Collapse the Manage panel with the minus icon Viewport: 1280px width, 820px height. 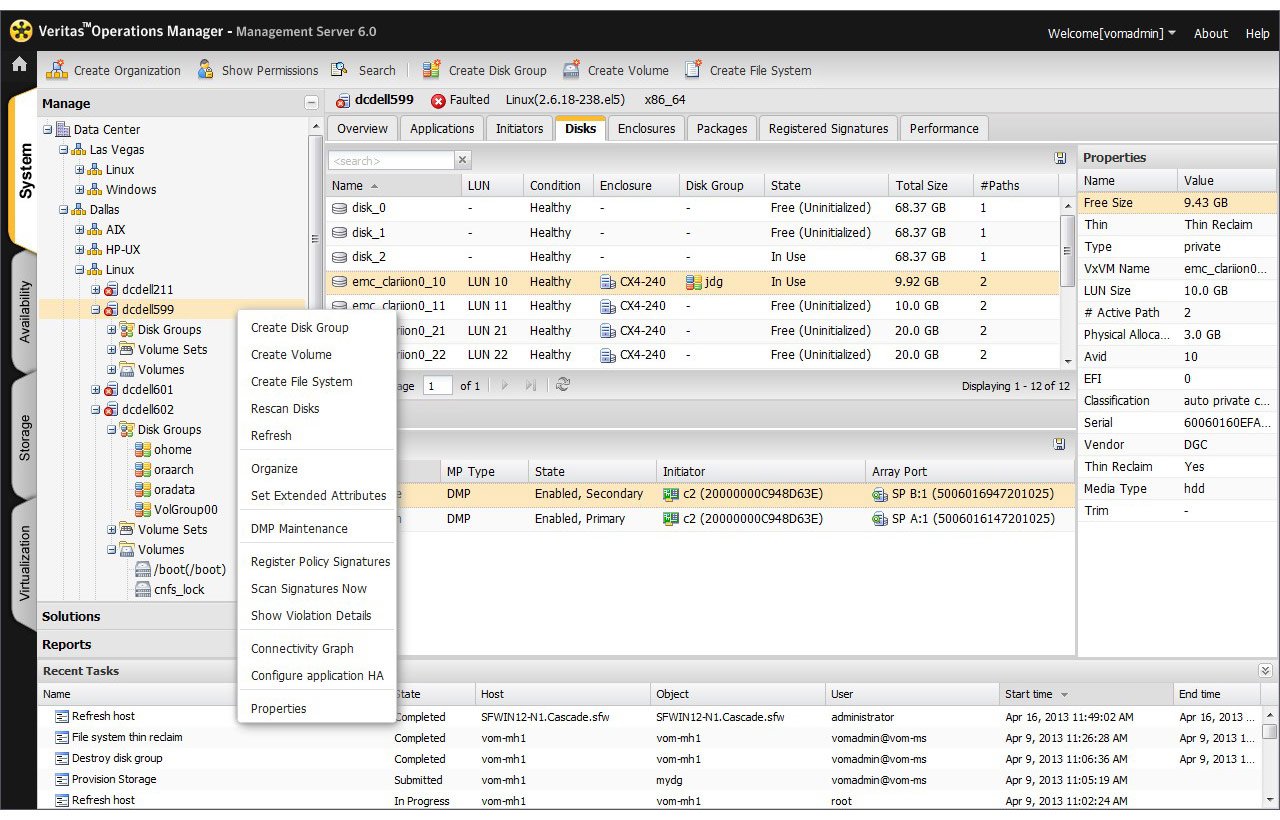click(312, 103)
